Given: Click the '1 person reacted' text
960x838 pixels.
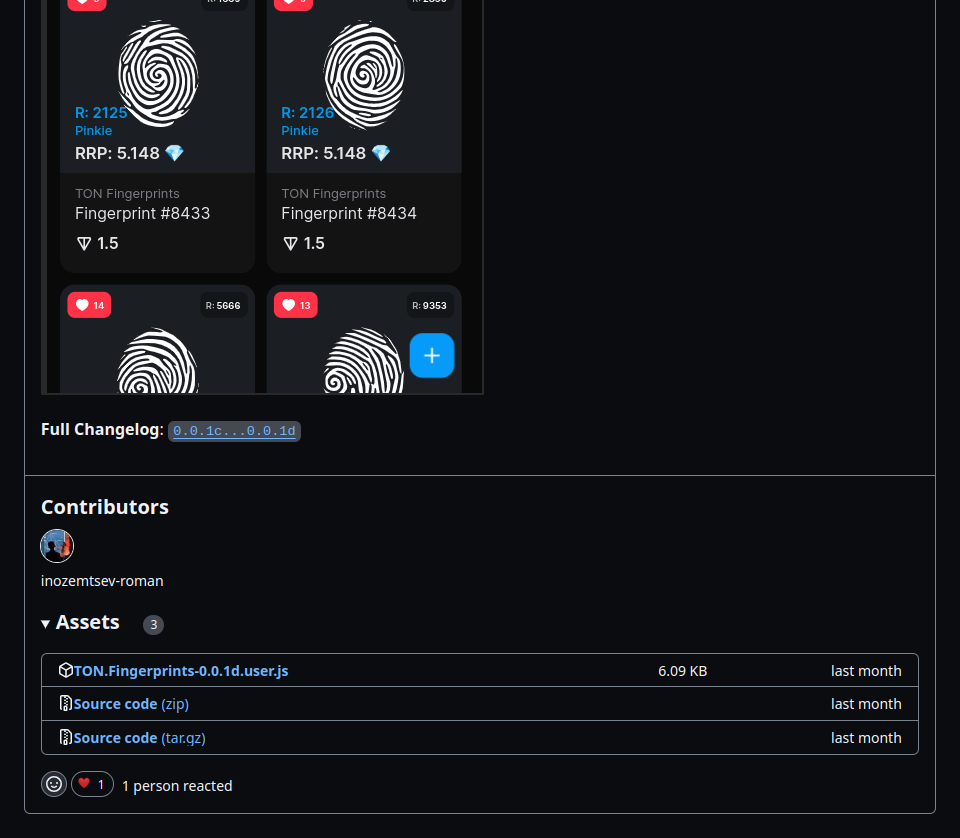Looking at the screenshot, I should click(x=177, y=786).
